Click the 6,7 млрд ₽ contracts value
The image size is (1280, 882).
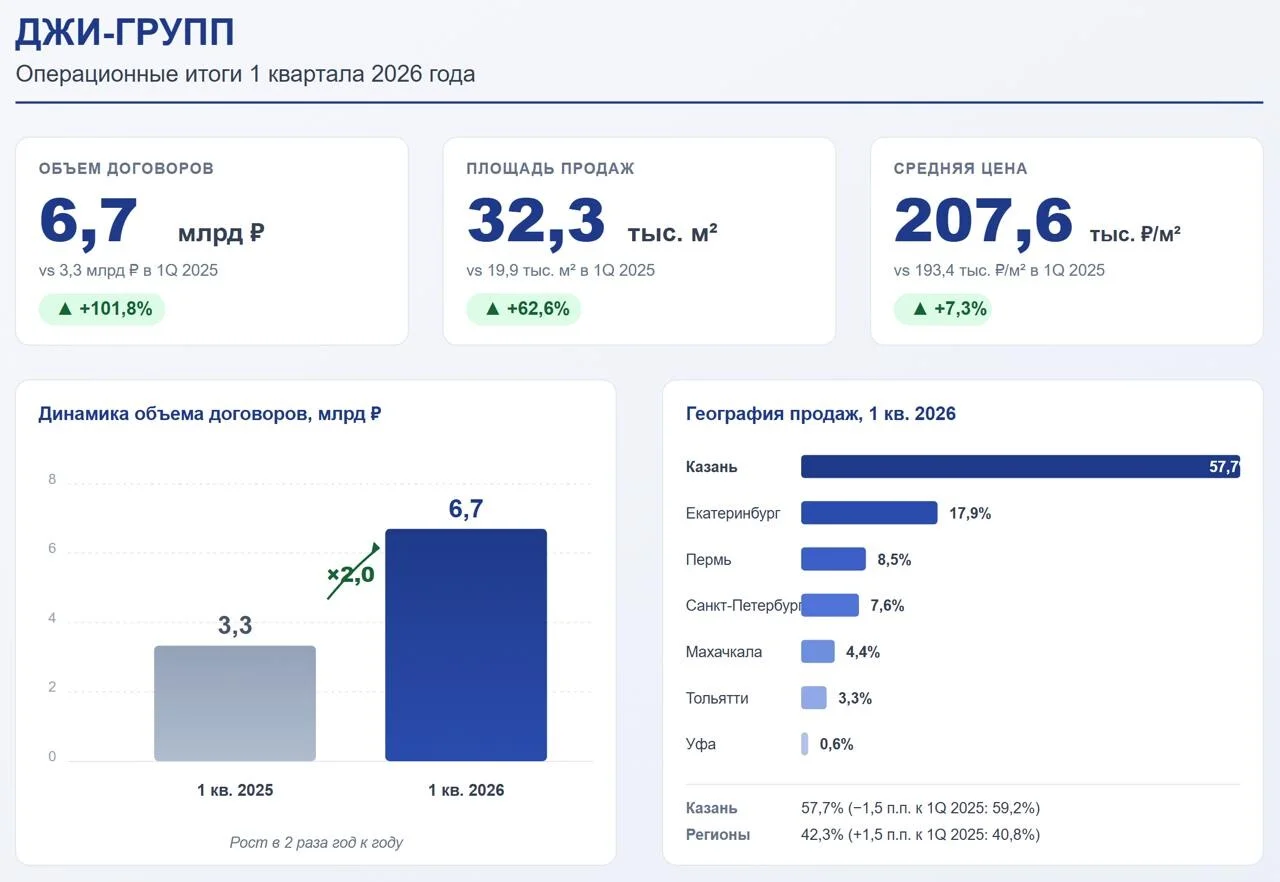(x=152, y=222)
